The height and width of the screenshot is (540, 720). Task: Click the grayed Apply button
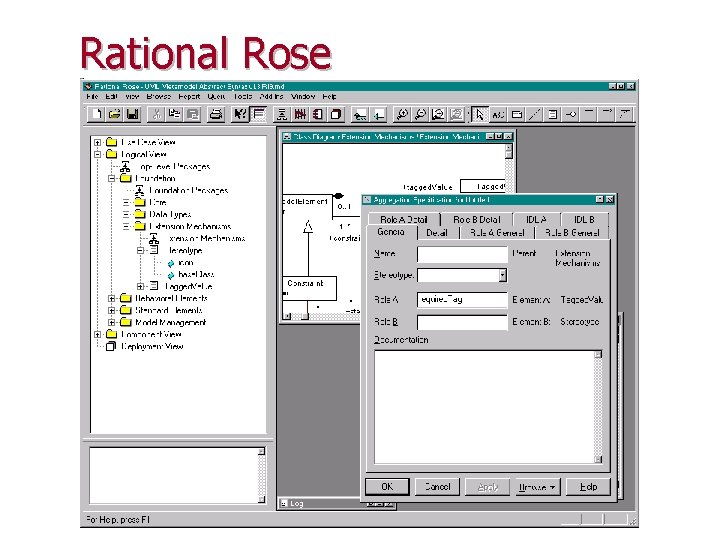(x=488, y=487)
